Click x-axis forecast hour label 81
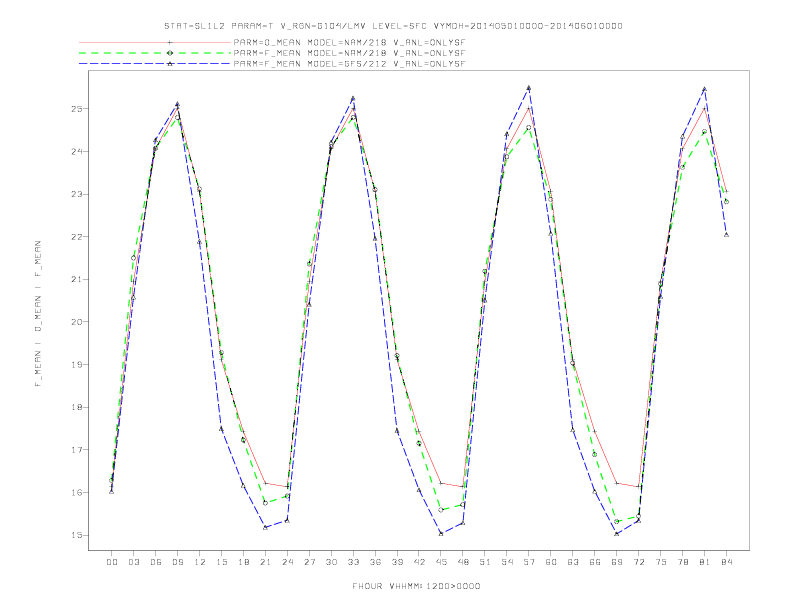792x612 pixels. pyautogui.click(x=705, y=562)
